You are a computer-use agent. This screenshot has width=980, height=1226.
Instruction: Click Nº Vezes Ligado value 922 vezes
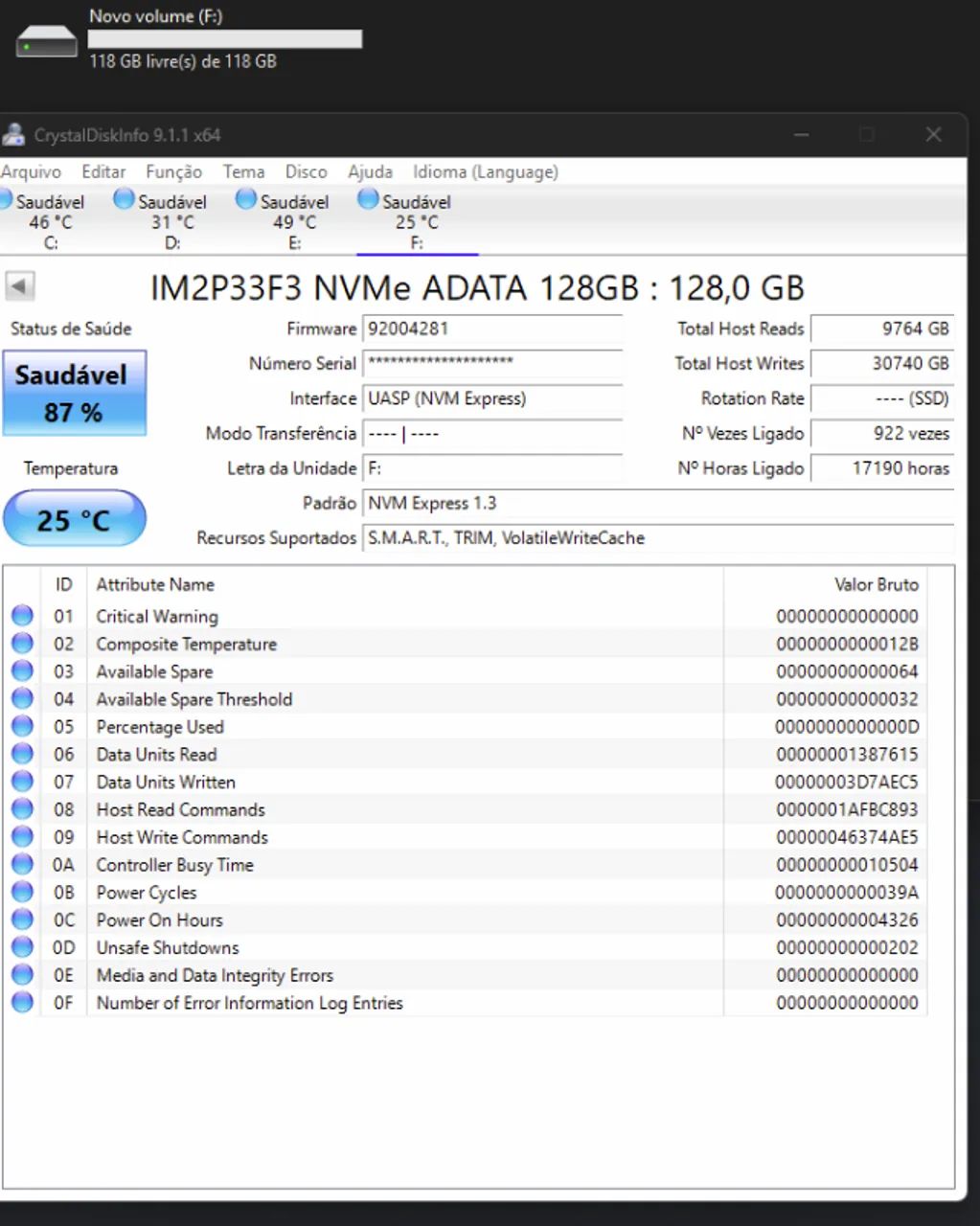coord(882,433)
